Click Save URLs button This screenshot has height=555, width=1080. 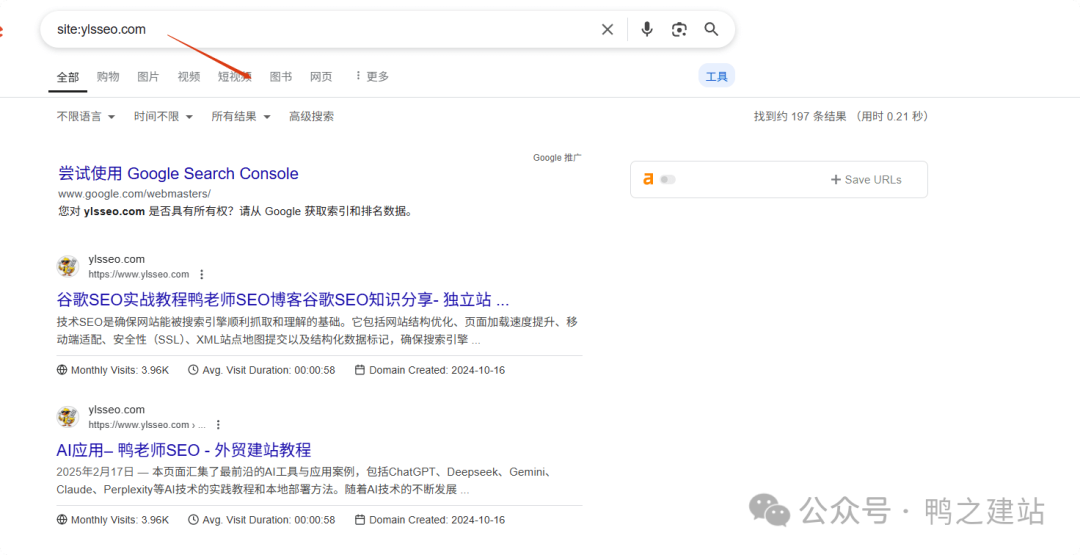[x=866, y=180]
